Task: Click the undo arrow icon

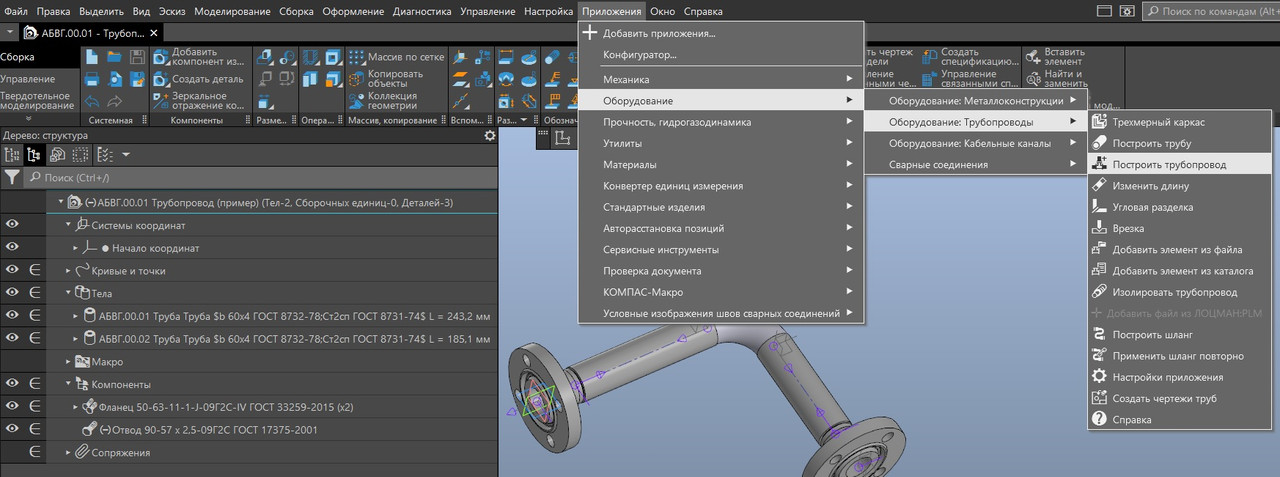Action: pos(91,101)
